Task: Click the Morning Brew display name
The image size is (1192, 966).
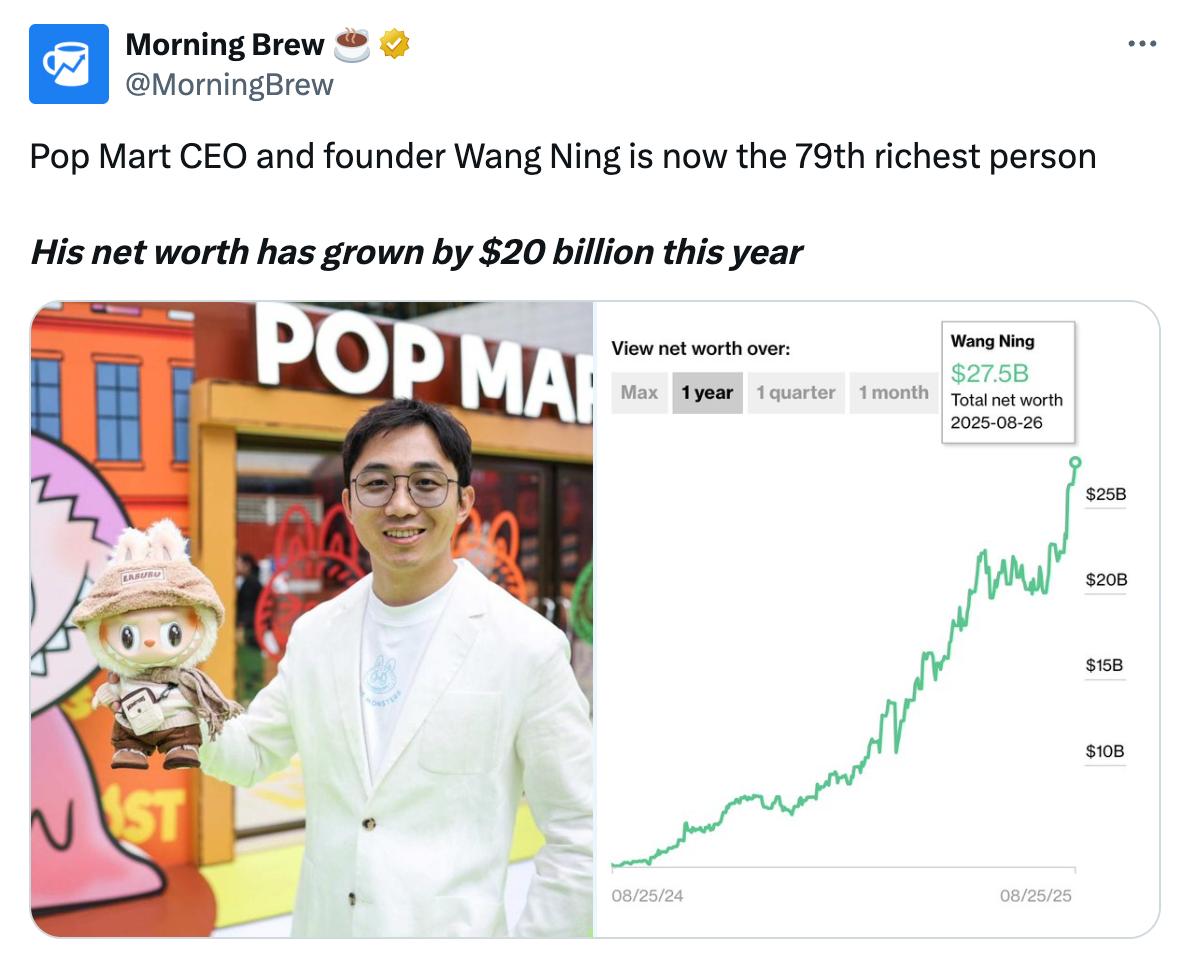Action: [x=225, y=45]
